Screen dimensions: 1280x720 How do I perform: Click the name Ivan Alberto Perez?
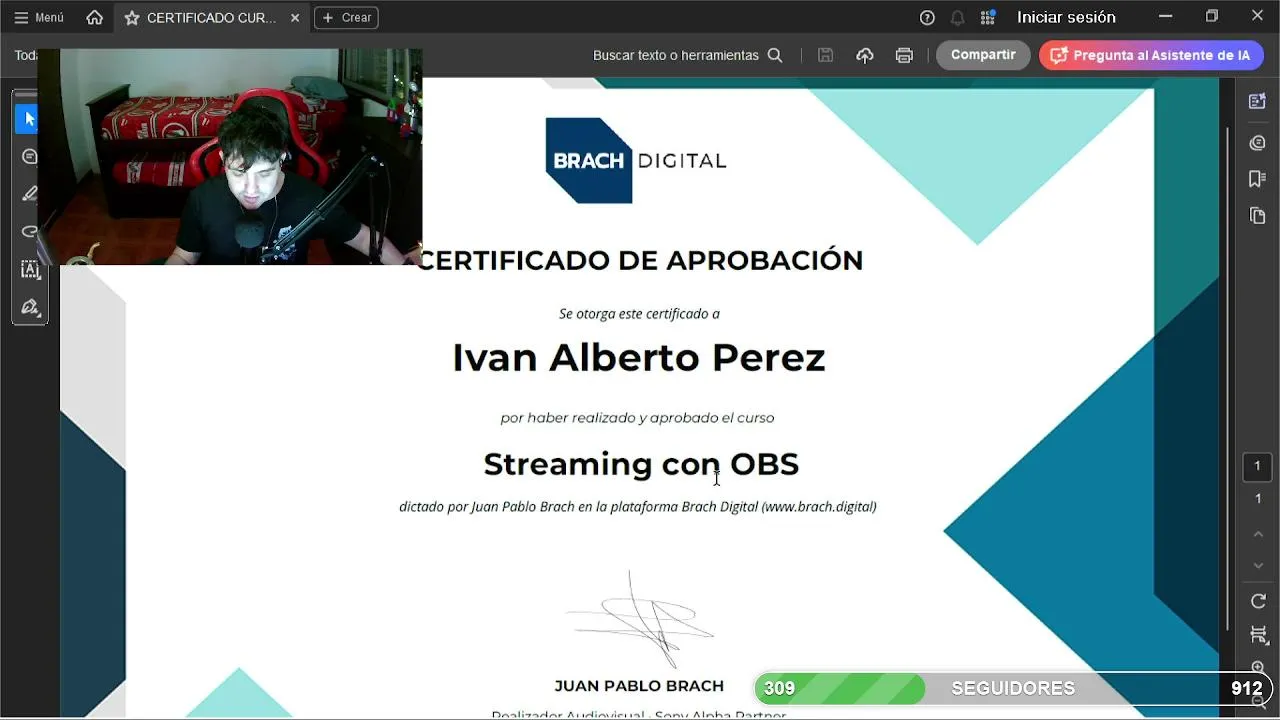coord(638,358)
